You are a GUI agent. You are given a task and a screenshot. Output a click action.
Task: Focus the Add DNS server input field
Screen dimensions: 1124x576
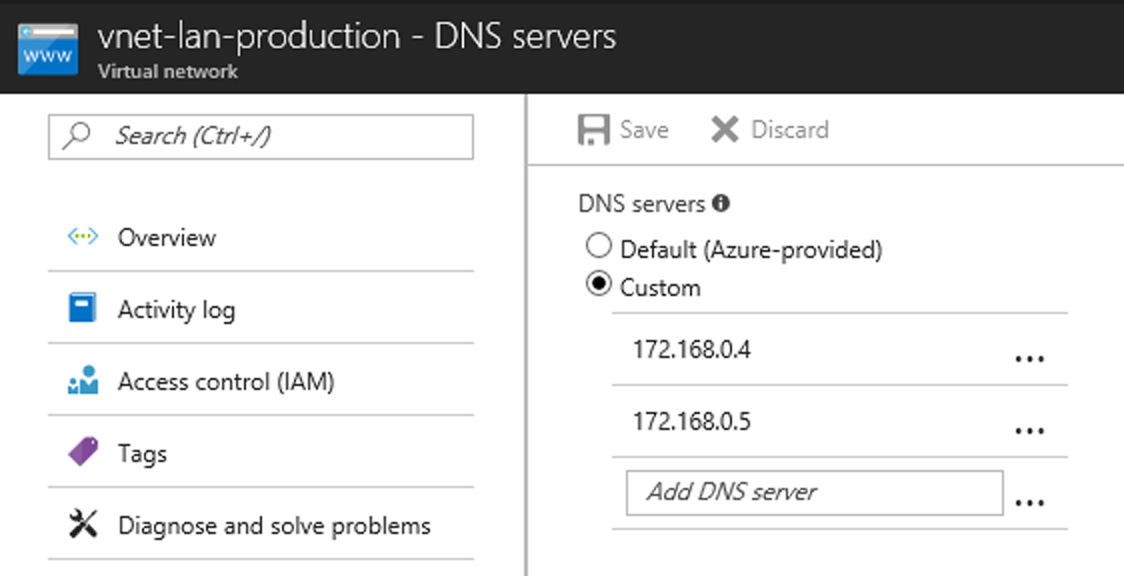click(x=814, y=492)
